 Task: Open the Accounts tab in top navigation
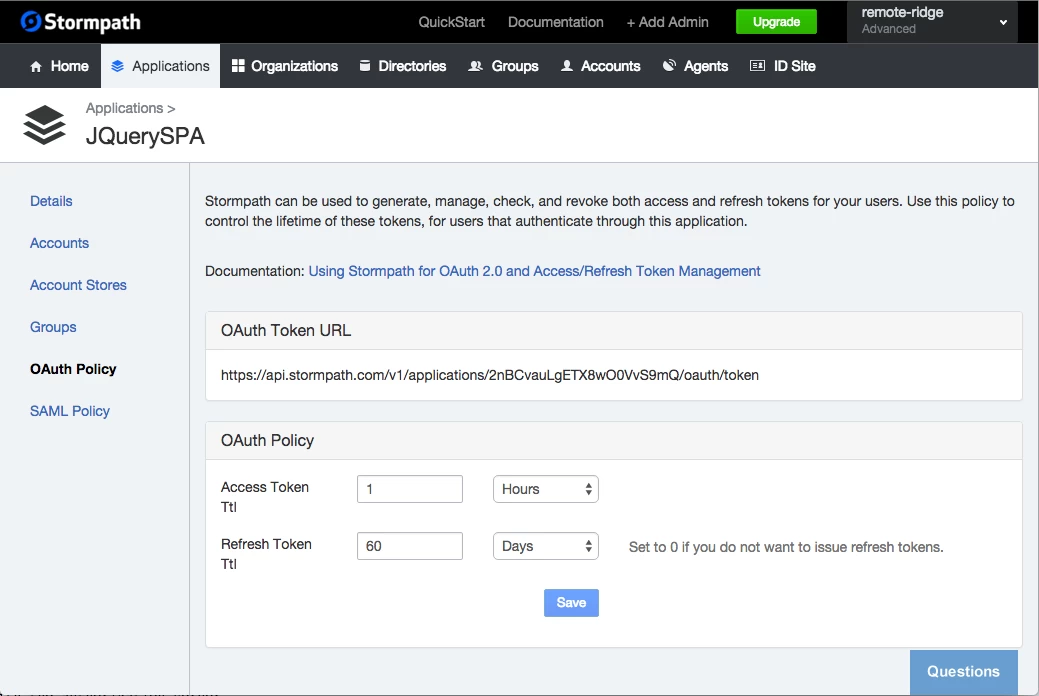(601, 66)
